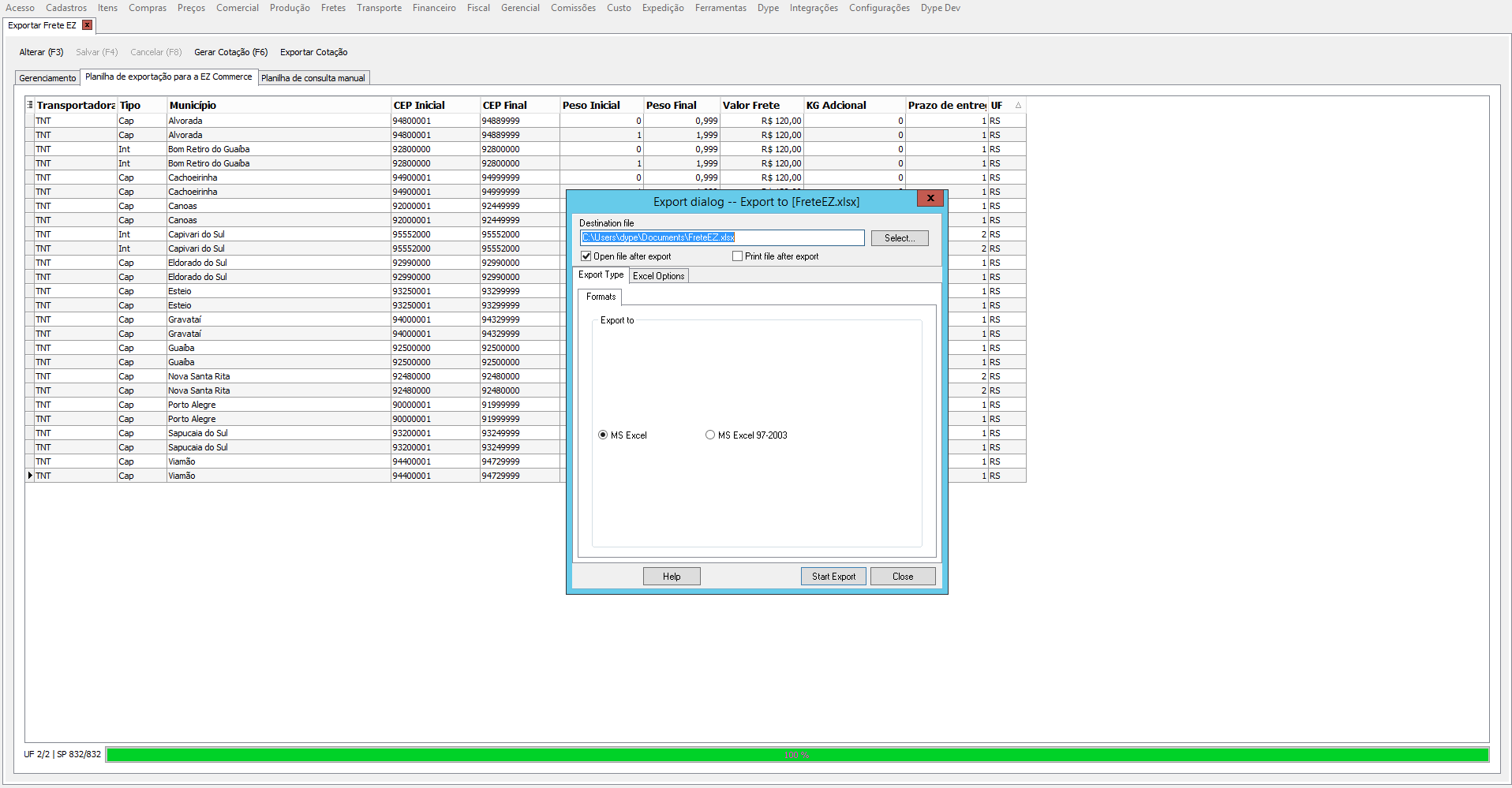Screen dimensions: 1512x788
Task: Click the Select... file button
Action: coord(900,238)
